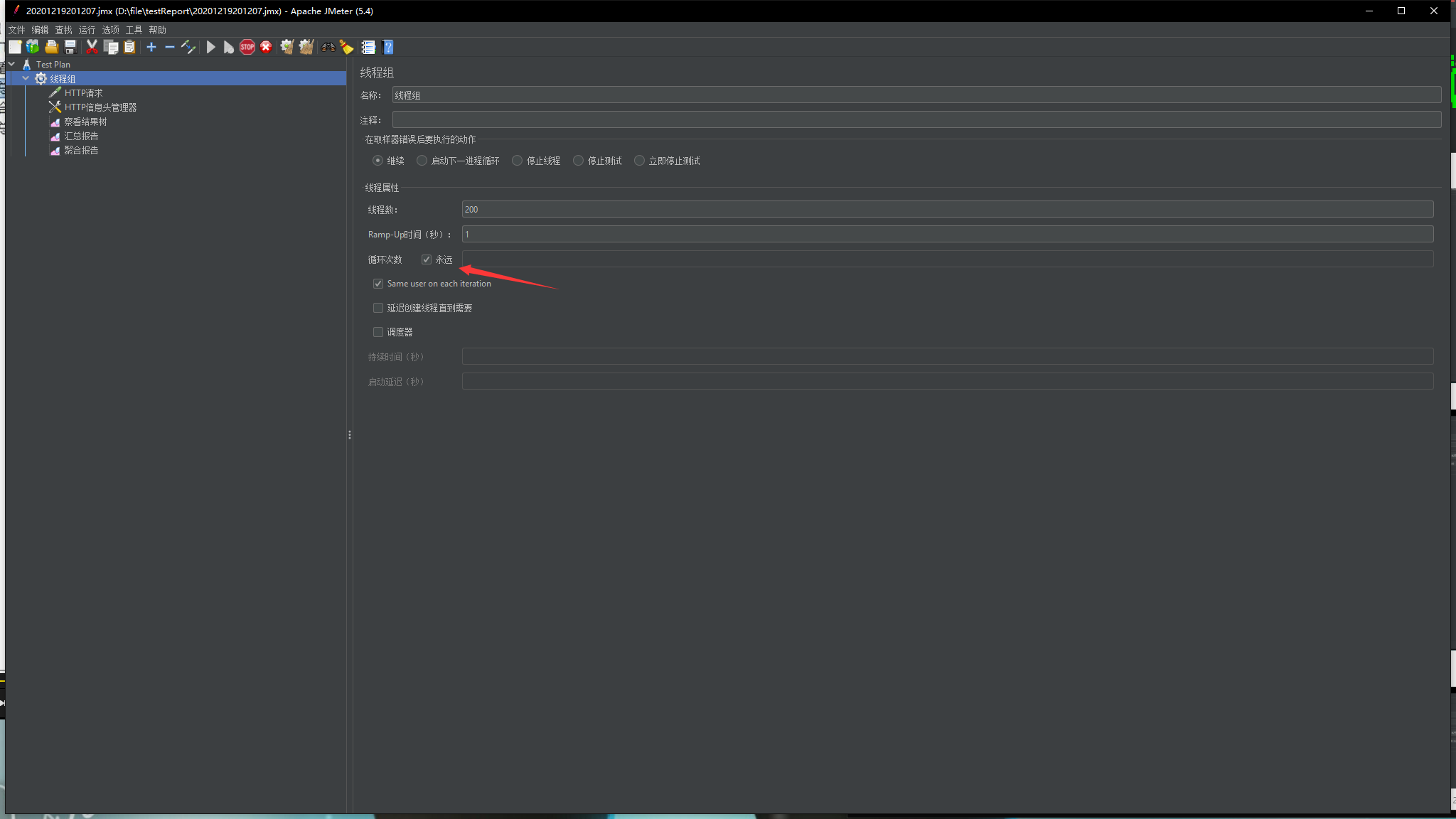Screen dimensions: 1456x819
Task: Select the 停止线程 radio button
Action: [x=517, y=161]
